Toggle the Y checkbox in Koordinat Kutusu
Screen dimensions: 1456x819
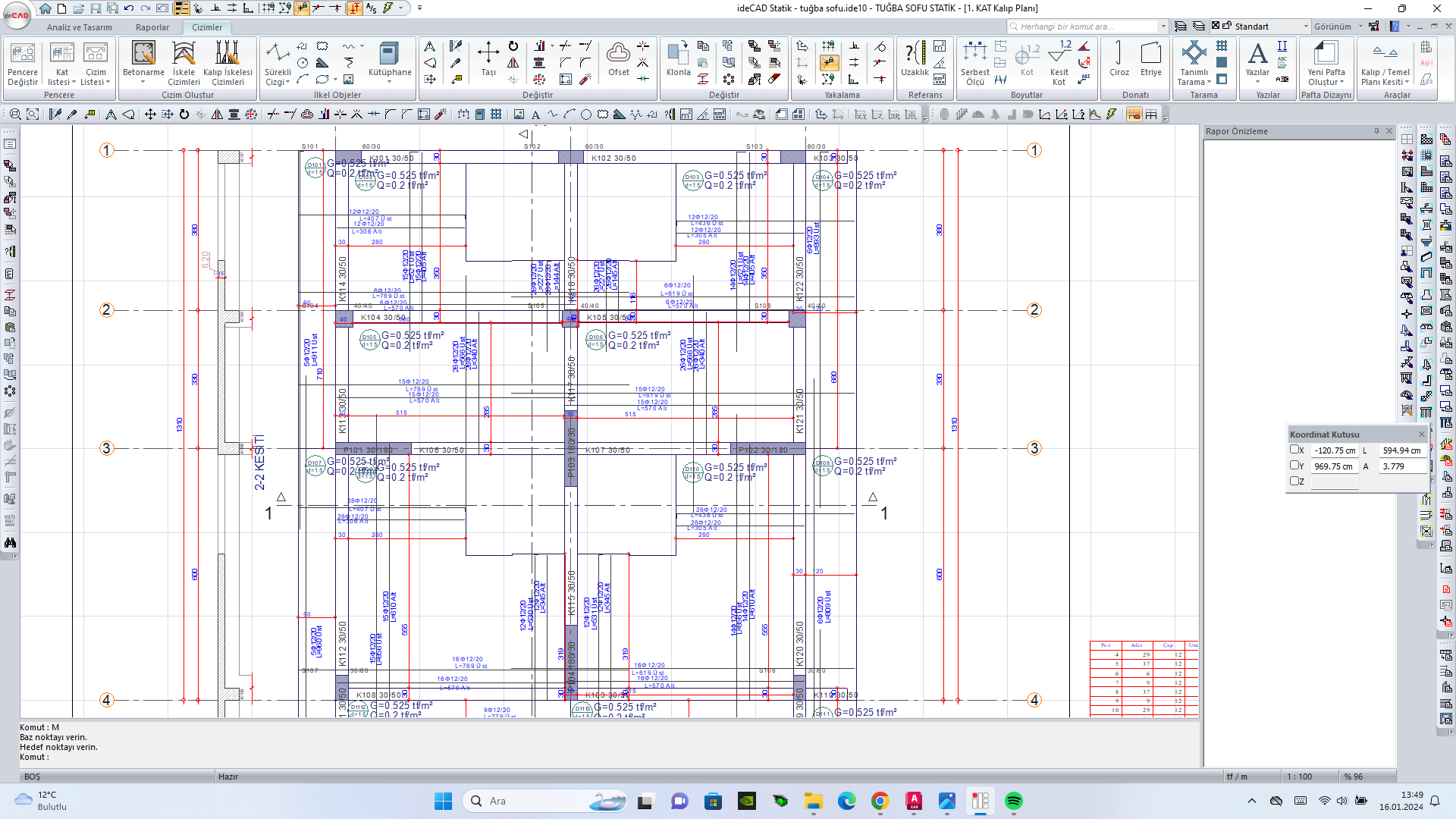pos(1295,466)
